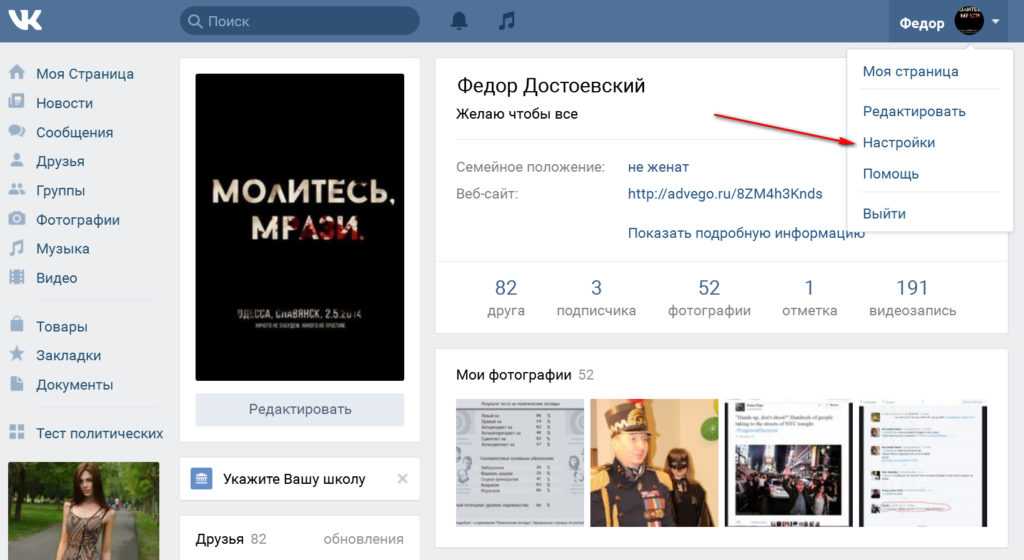This screenshot has height=560, width=1024.
Task: Choose Редактировать in the dropdown menu
Action: click(914, 111)
